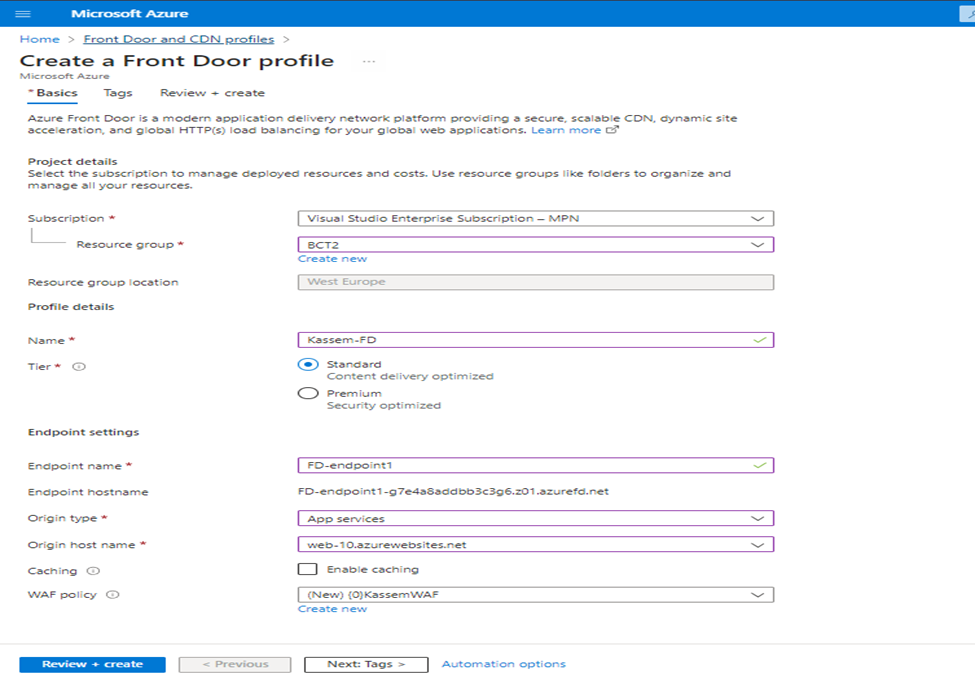Viewport: 975px width, 683px height.
Task: Switch to the Review + create tab
Action: point(212,93)
